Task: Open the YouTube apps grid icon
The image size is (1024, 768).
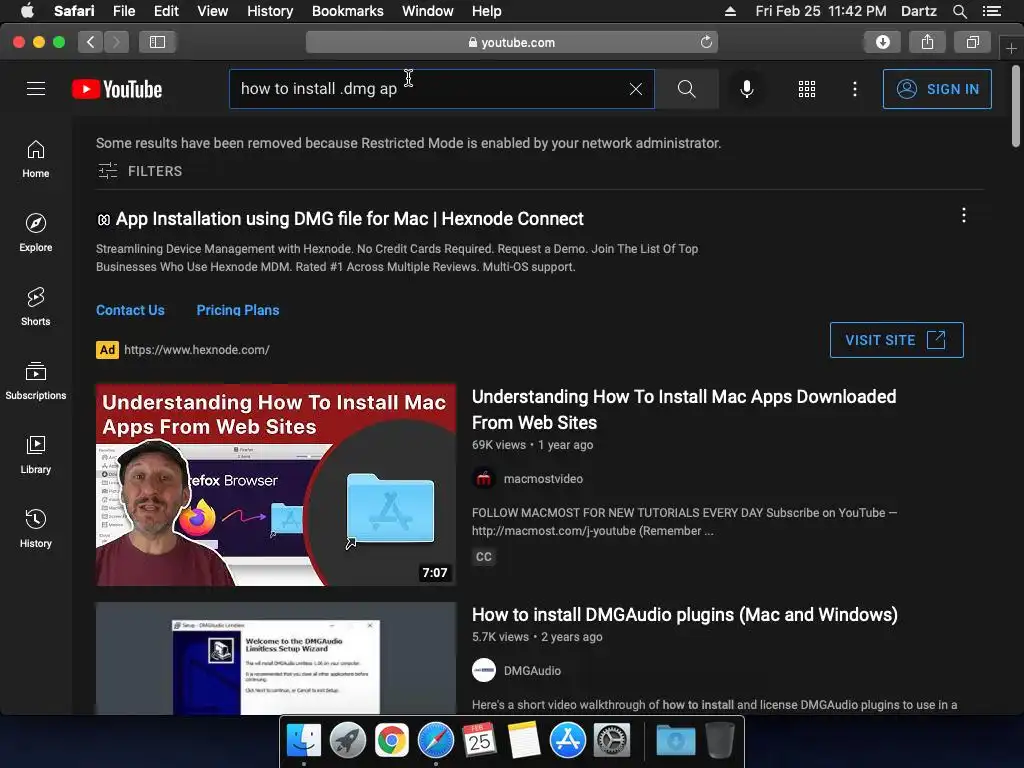Action: [x=807, y=89]
